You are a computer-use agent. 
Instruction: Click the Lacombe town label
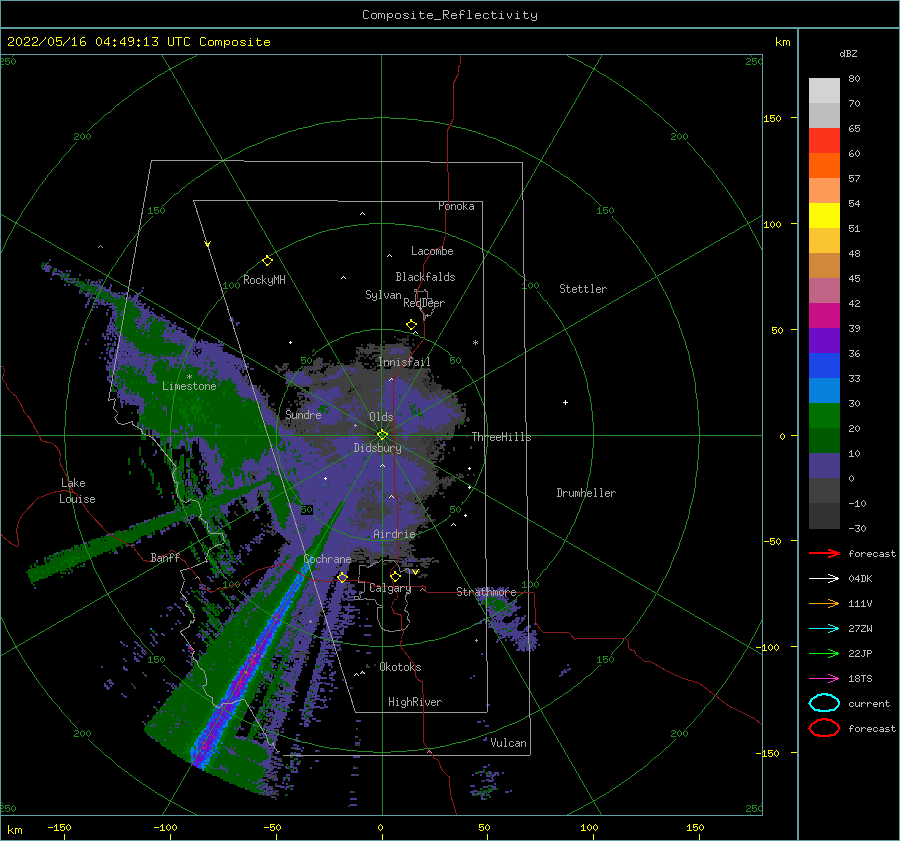point(432,251)
